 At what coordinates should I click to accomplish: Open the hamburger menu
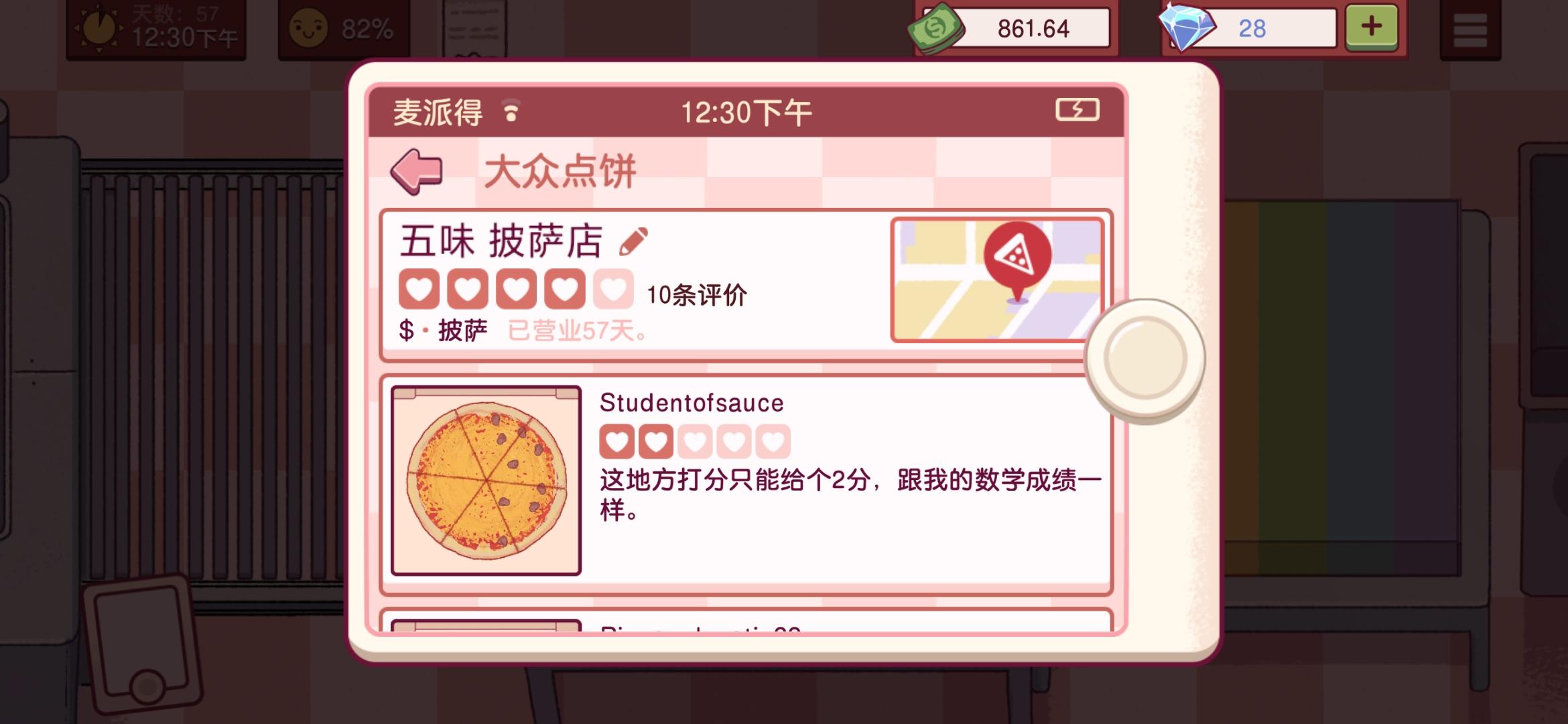(x=1469, y=29)
